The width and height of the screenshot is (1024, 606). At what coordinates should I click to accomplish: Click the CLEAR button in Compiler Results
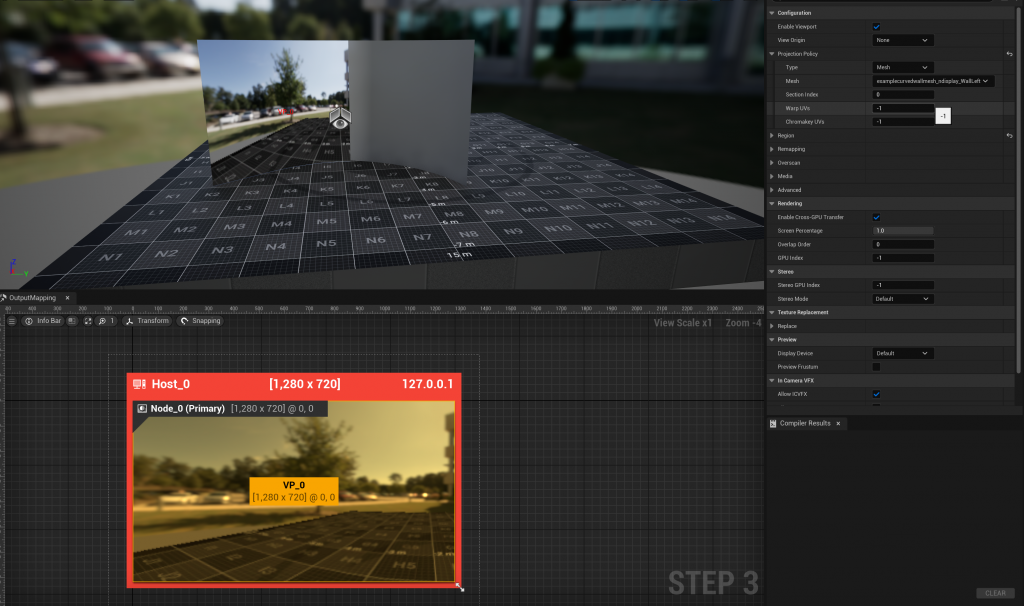point(995,593)
